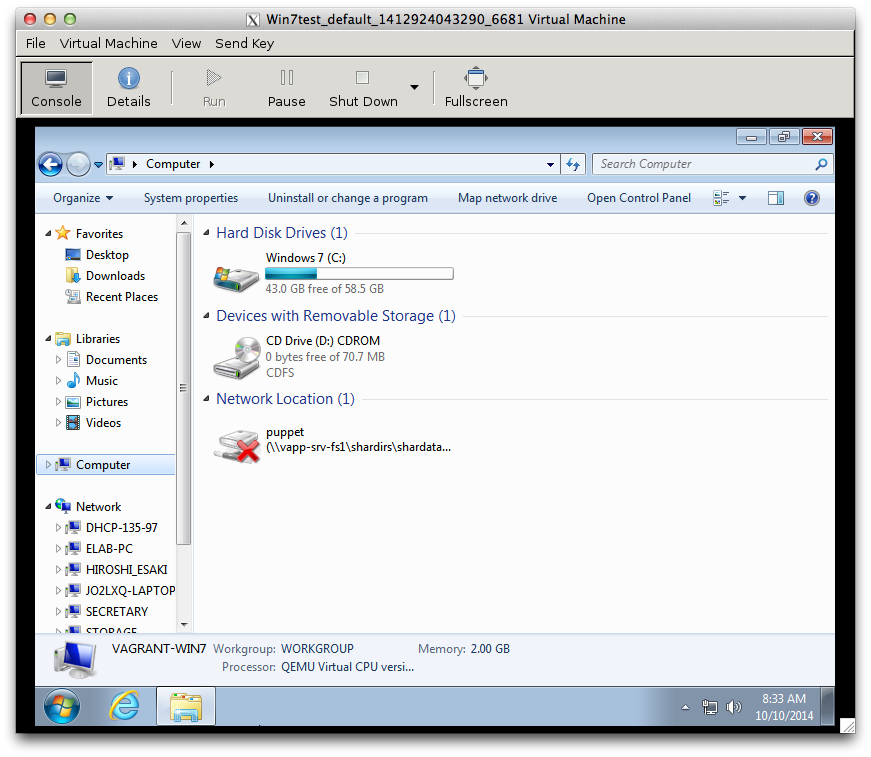Refresh the Computer folder view

coord(573,164)
